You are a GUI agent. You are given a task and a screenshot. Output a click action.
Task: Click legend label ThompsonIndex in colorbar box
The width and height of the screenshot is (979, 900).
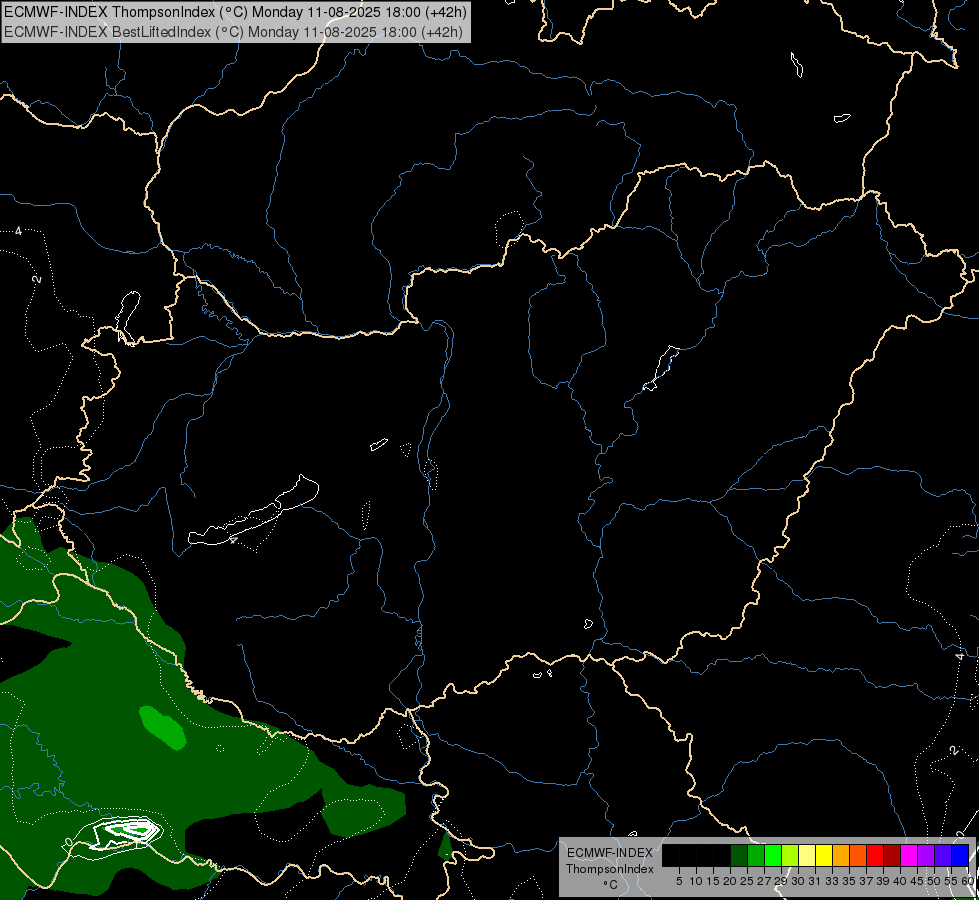coord(610,869)
